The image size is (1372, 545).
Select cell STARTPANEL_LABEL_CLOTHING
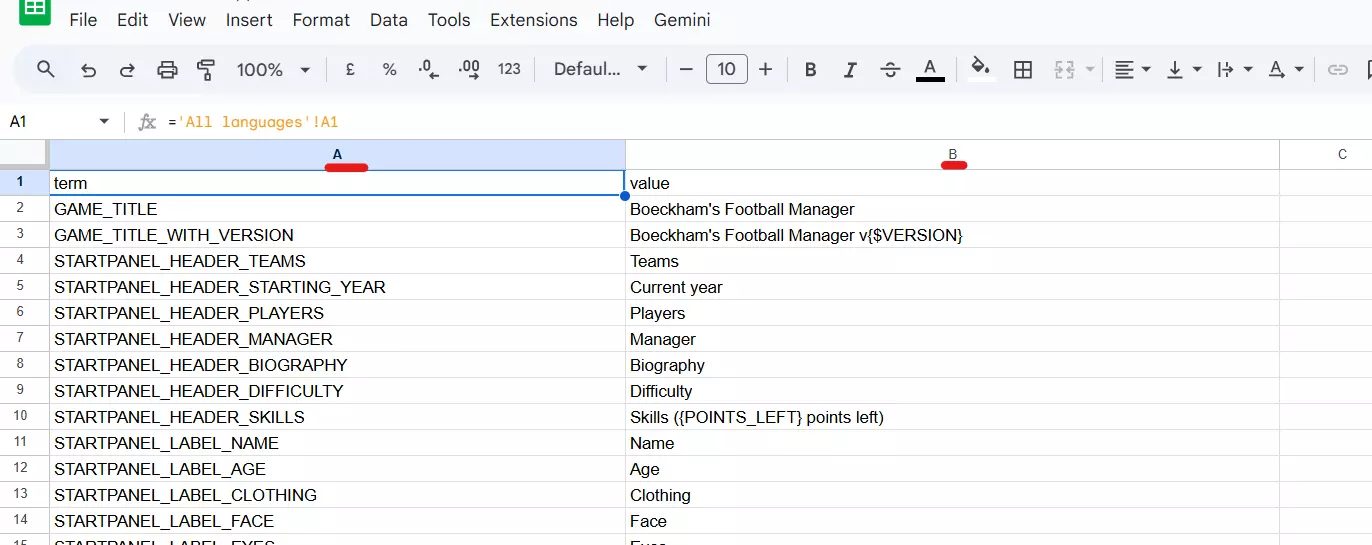[337, 495]
